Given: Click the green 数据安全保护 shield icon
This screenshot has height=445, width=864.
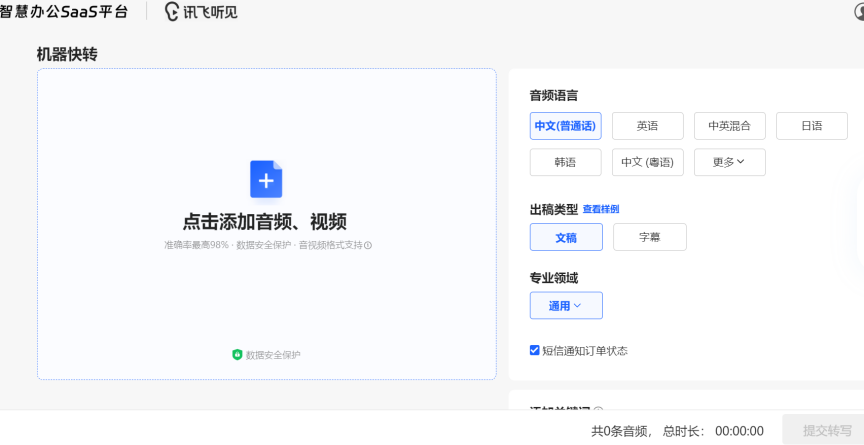Looking at the screenshot, I should (x=237, y=355).
